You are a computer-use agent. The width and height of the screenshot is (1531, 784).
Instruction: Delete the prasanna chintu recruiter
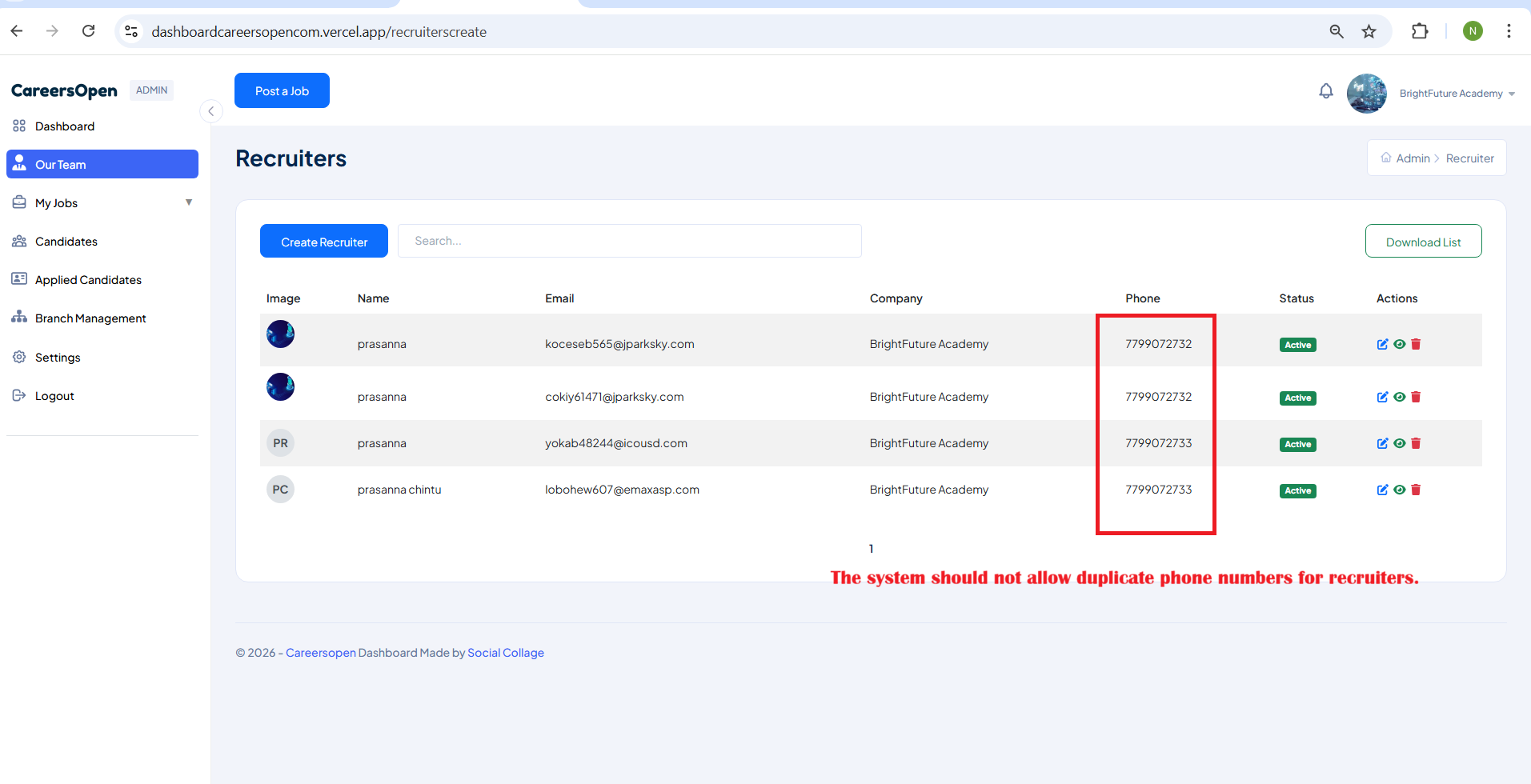pyautogui.click(x=1416, y=490)
